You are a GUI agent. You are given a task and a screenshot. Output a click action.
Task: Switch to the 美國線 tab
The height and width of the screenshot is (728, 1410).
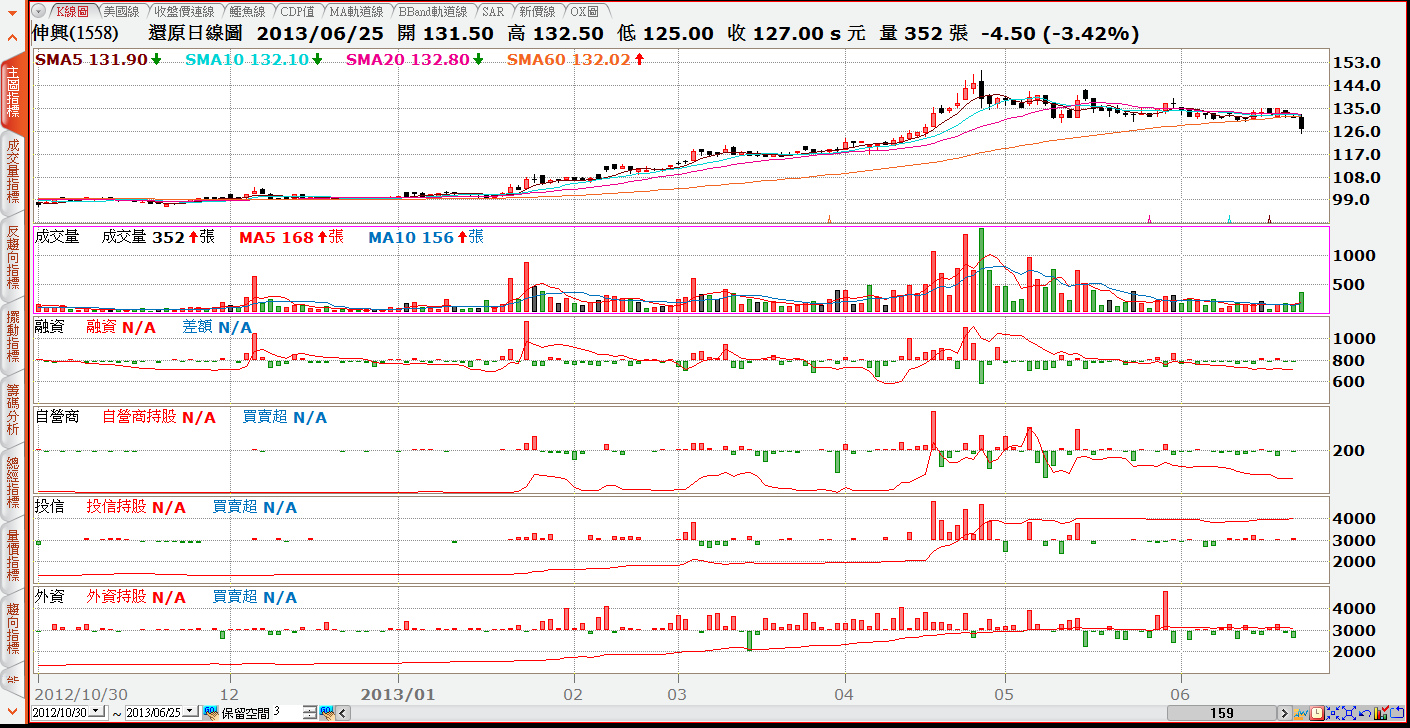tap(121, 11)
